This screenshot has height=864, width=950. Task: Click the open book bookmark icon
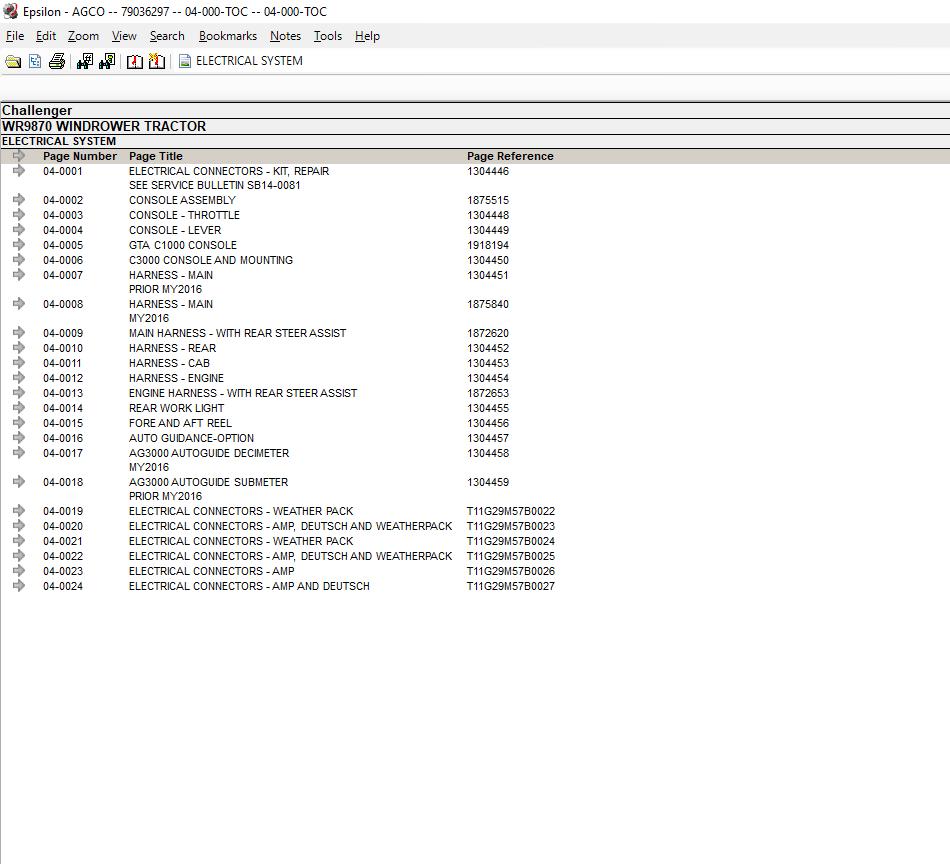tap(135, 61)
